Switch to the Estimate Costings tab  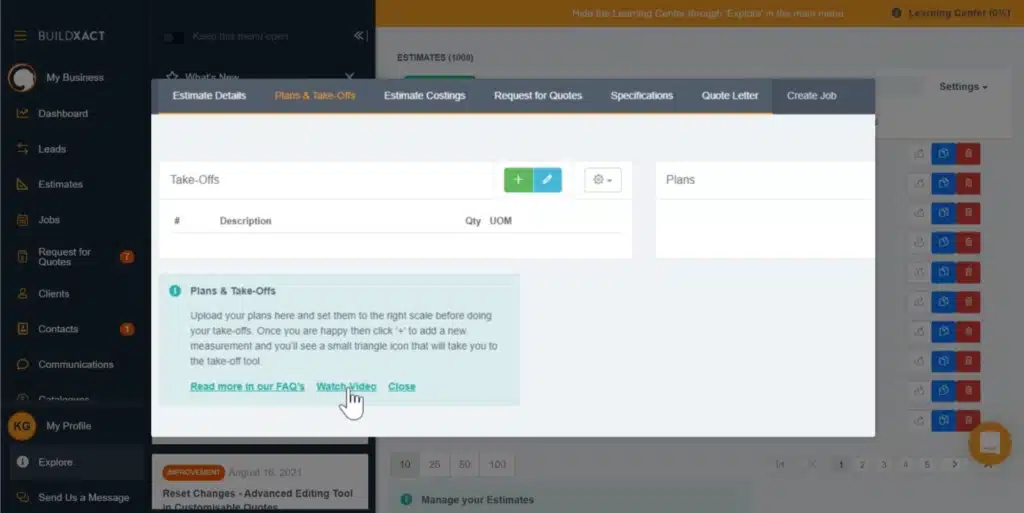tap(424, 96)
